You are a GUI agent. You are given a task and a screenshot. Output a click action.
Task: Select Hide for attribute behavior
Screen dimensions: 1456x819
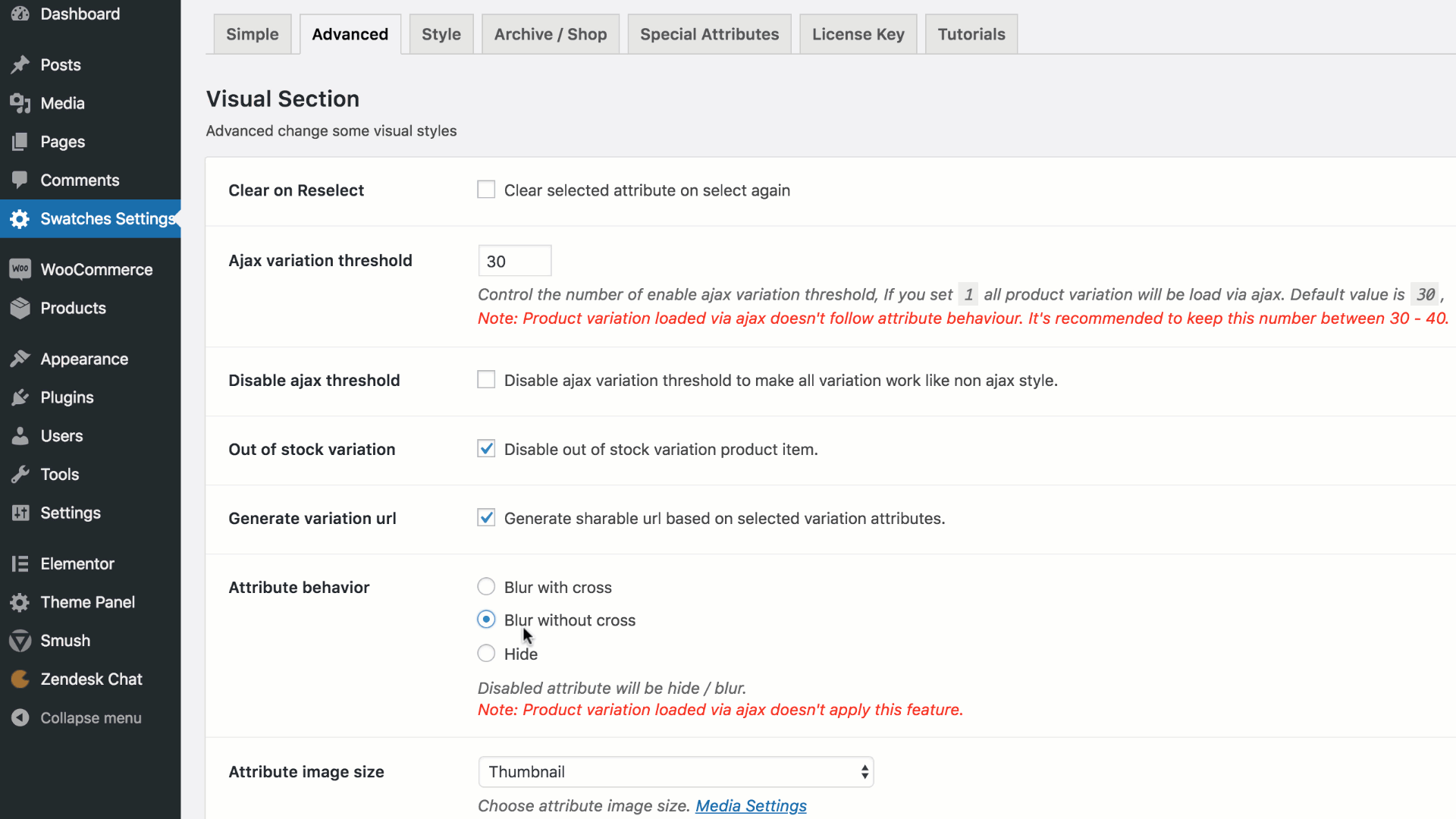pyautogui.click(x=486, y=653)
